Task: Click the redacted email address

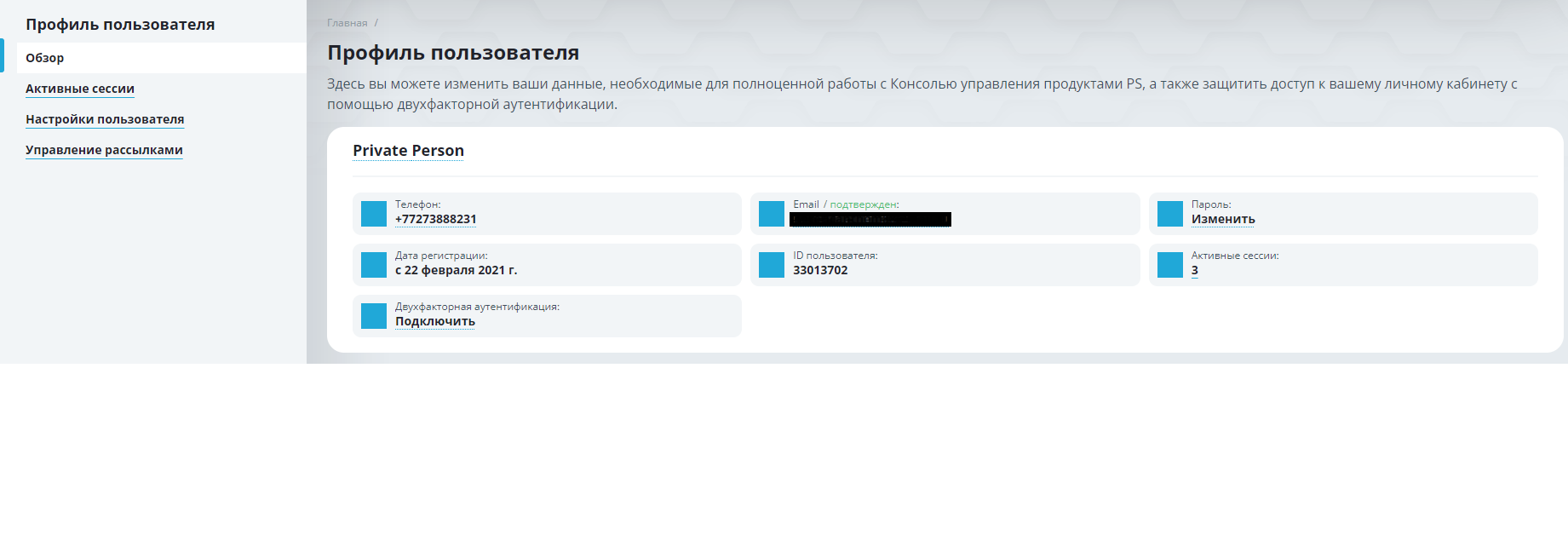Action: [870, 220]
